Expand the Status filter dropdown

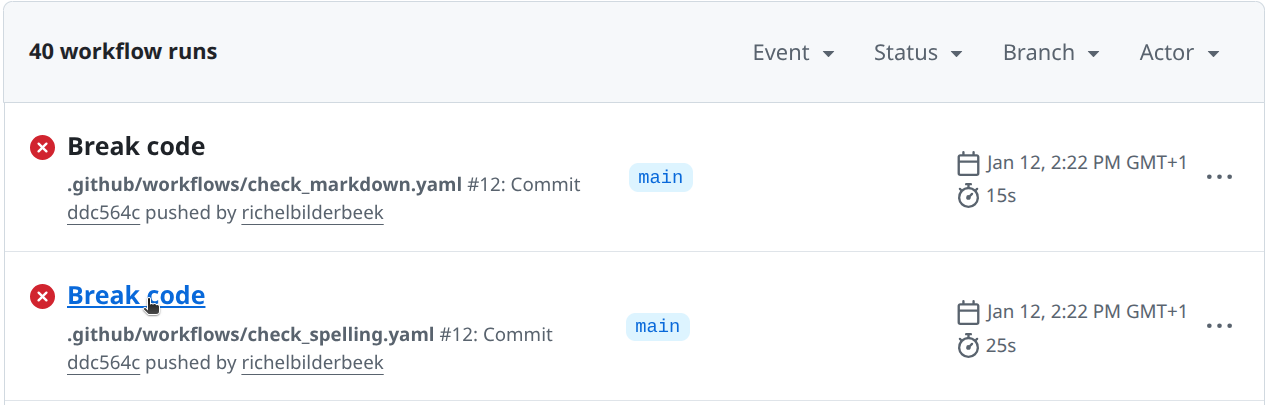point(917,53)
